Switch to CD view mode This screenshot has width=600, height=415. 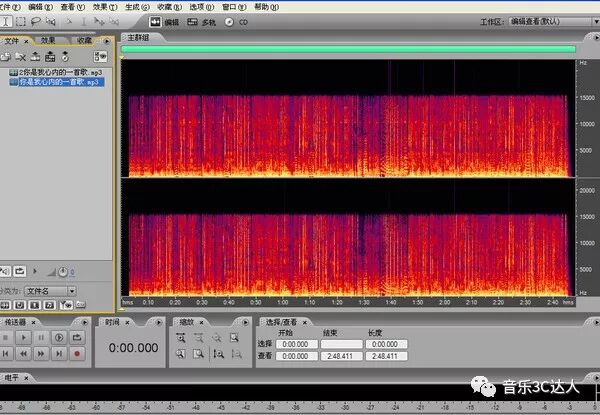coord(238,21)
